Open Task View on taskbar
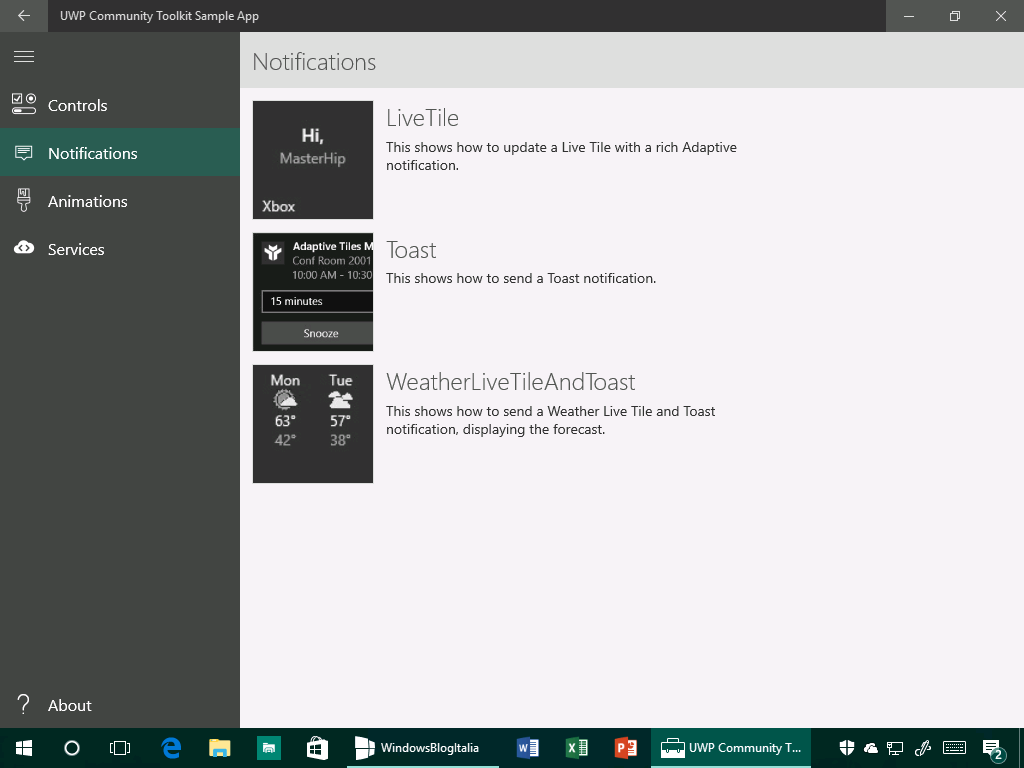 pyautogui.click(x=120, y=748)
